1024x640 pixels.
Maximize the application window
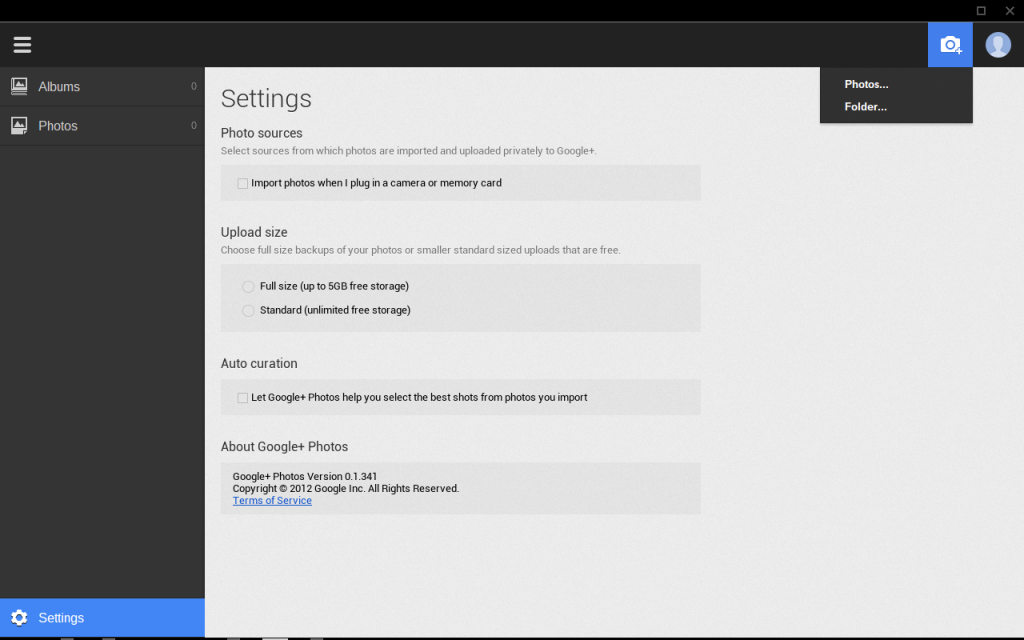pos(981,10)
